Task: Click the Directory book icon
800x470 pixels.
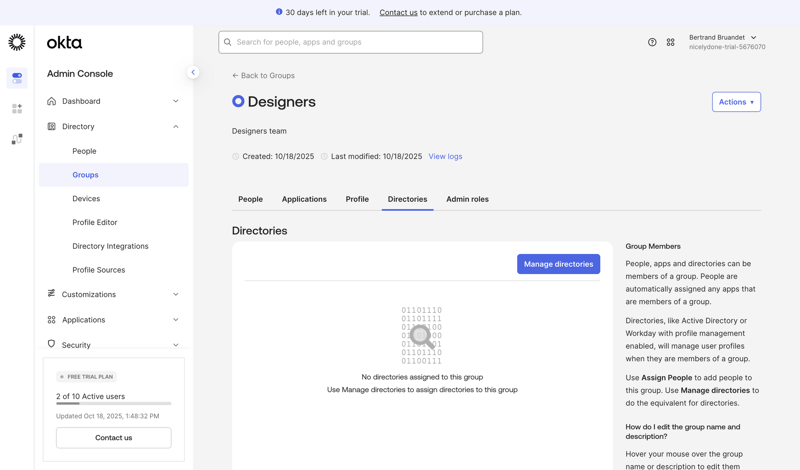Action: (52, 126)
